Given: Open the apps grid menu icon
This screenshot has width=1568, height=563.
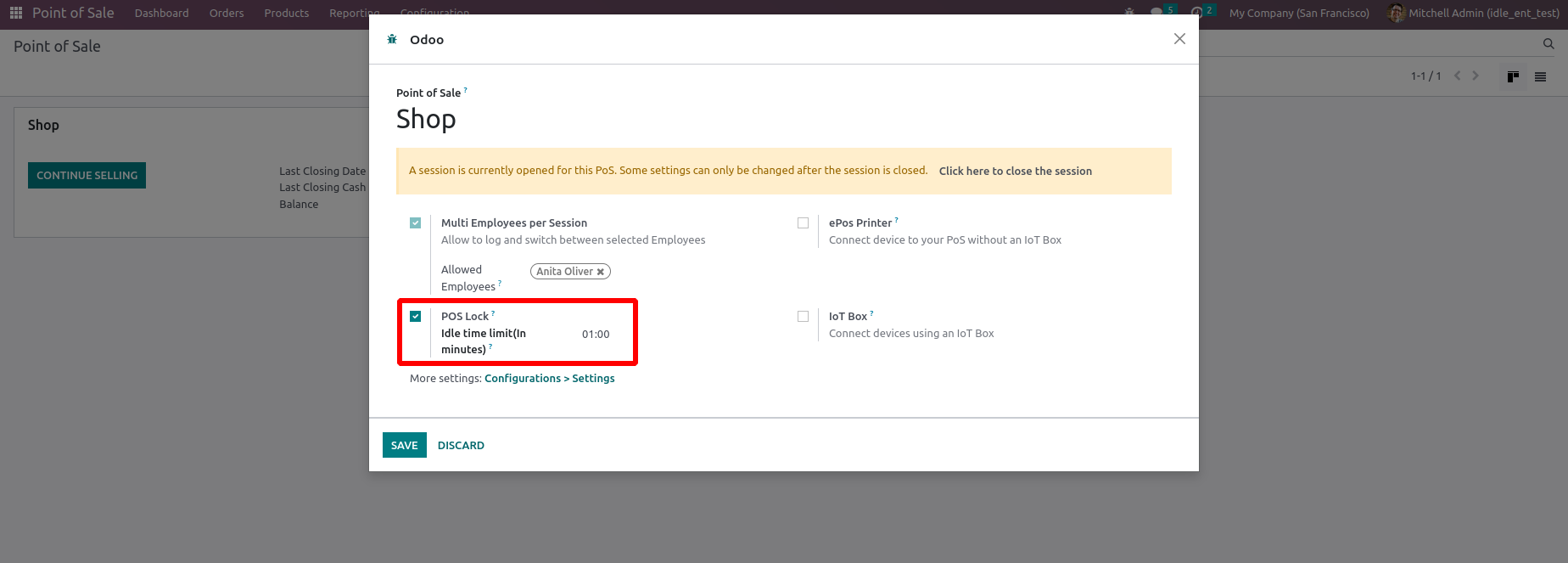Looking at the screenshot, I should pos(15,13).
